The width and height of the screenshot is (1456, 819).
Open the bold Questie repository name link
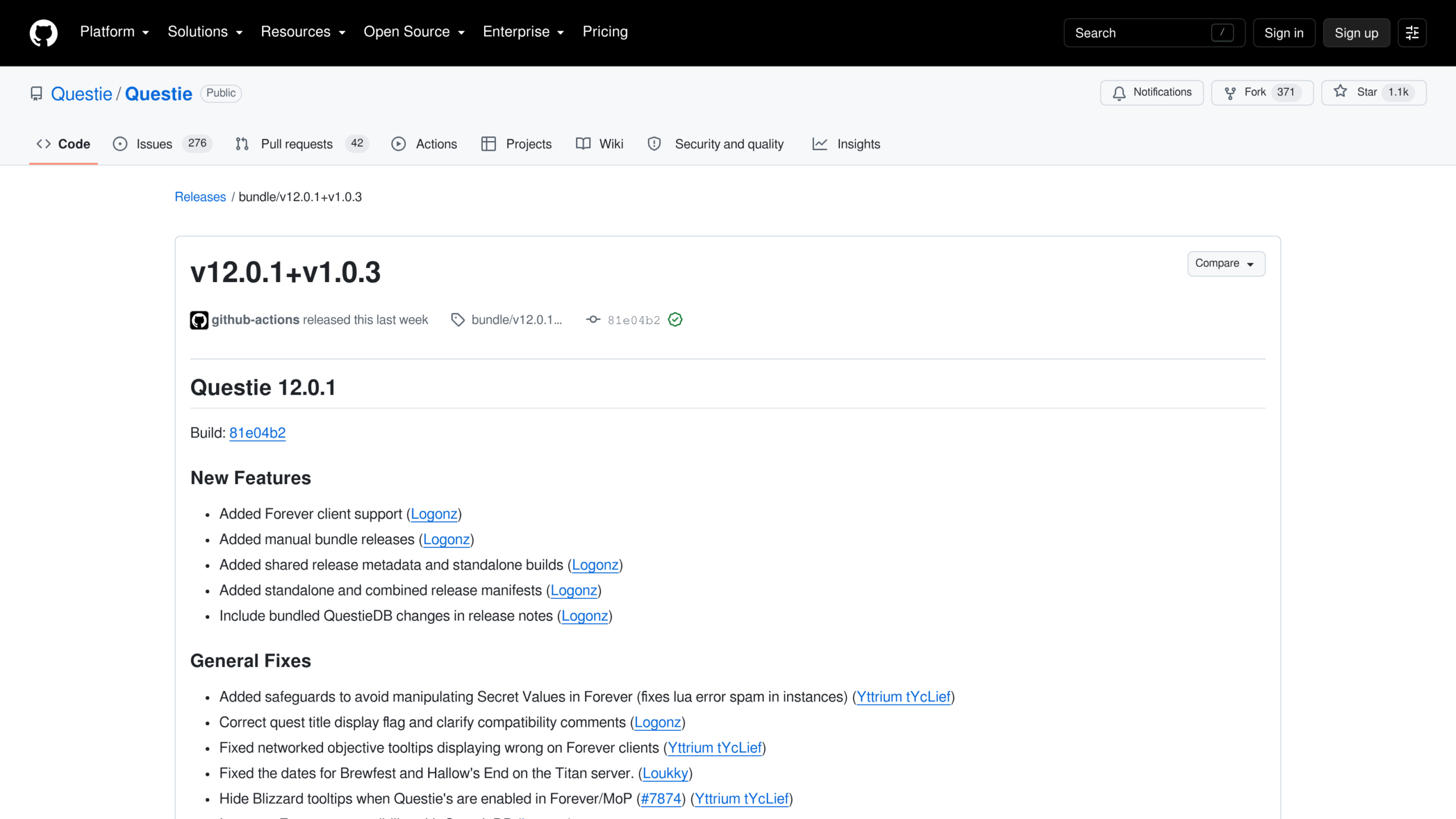point(159,94)
